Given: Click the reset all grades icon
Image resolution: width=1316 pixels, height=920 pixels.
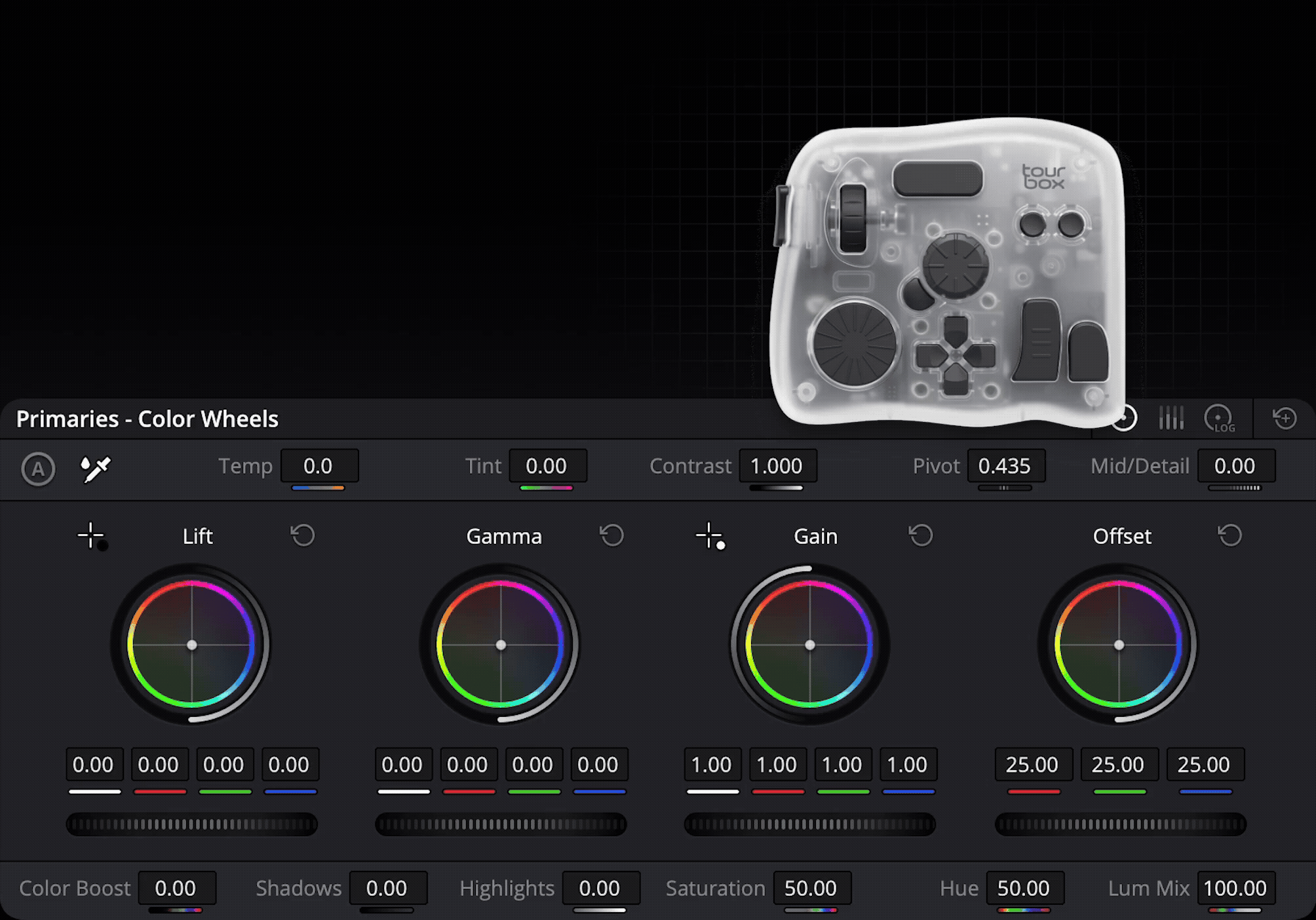Looking at the screenshot, I should (1284, 418).
